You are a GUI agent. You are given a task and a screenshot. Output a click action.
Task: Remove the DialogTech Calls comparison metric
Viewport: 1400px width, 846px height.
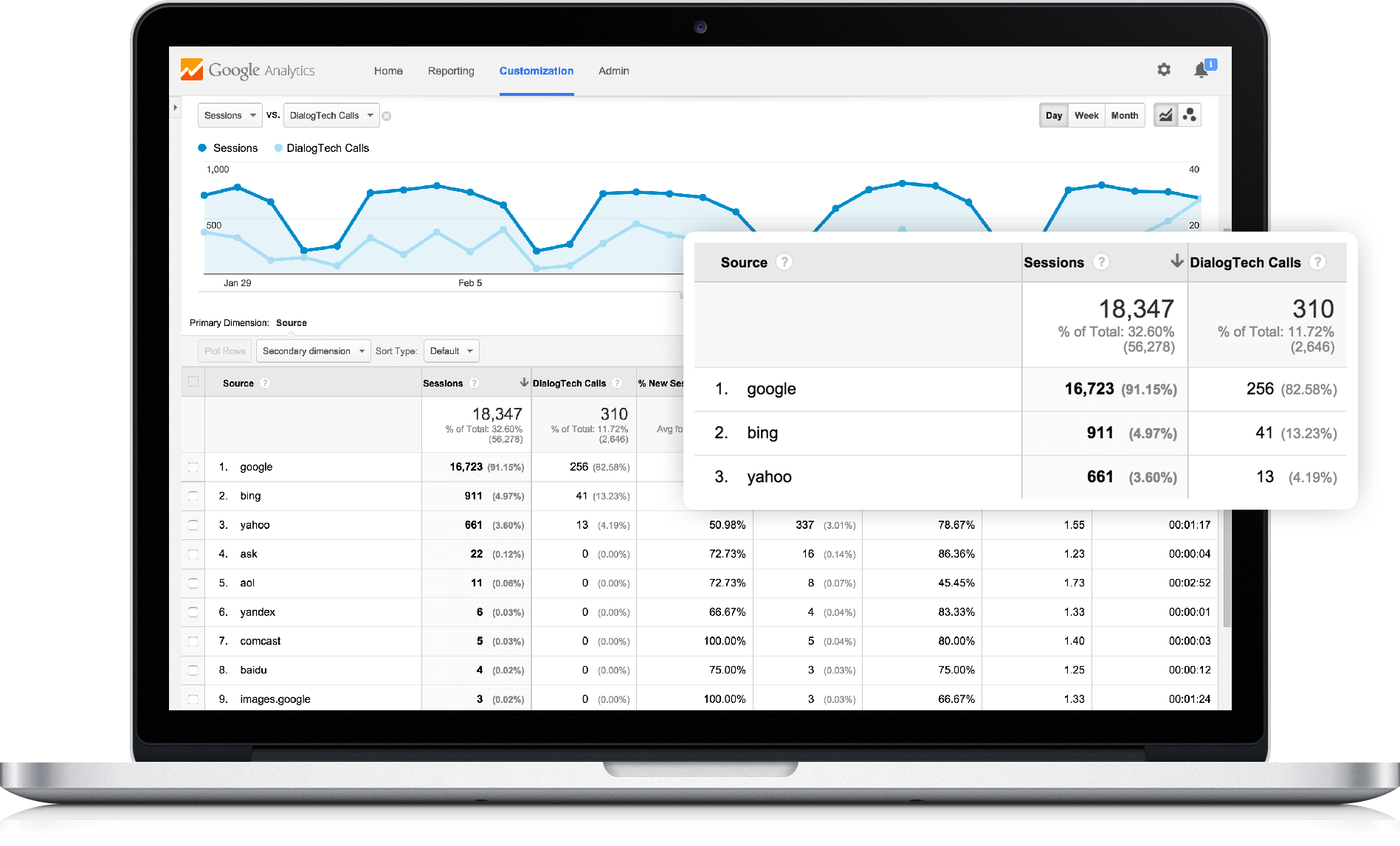387,116
